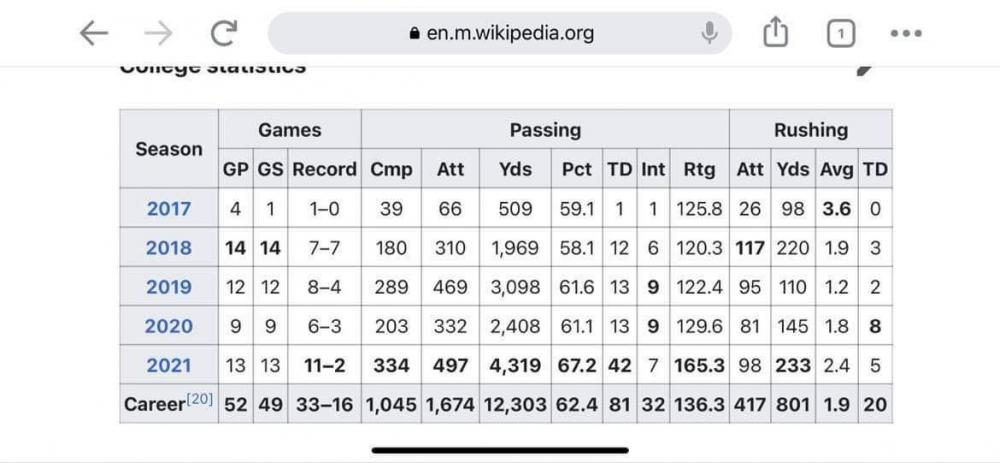Tap the microphone voice search icon
Viewport: 1000px width, 463px height.
click(709, 33)
